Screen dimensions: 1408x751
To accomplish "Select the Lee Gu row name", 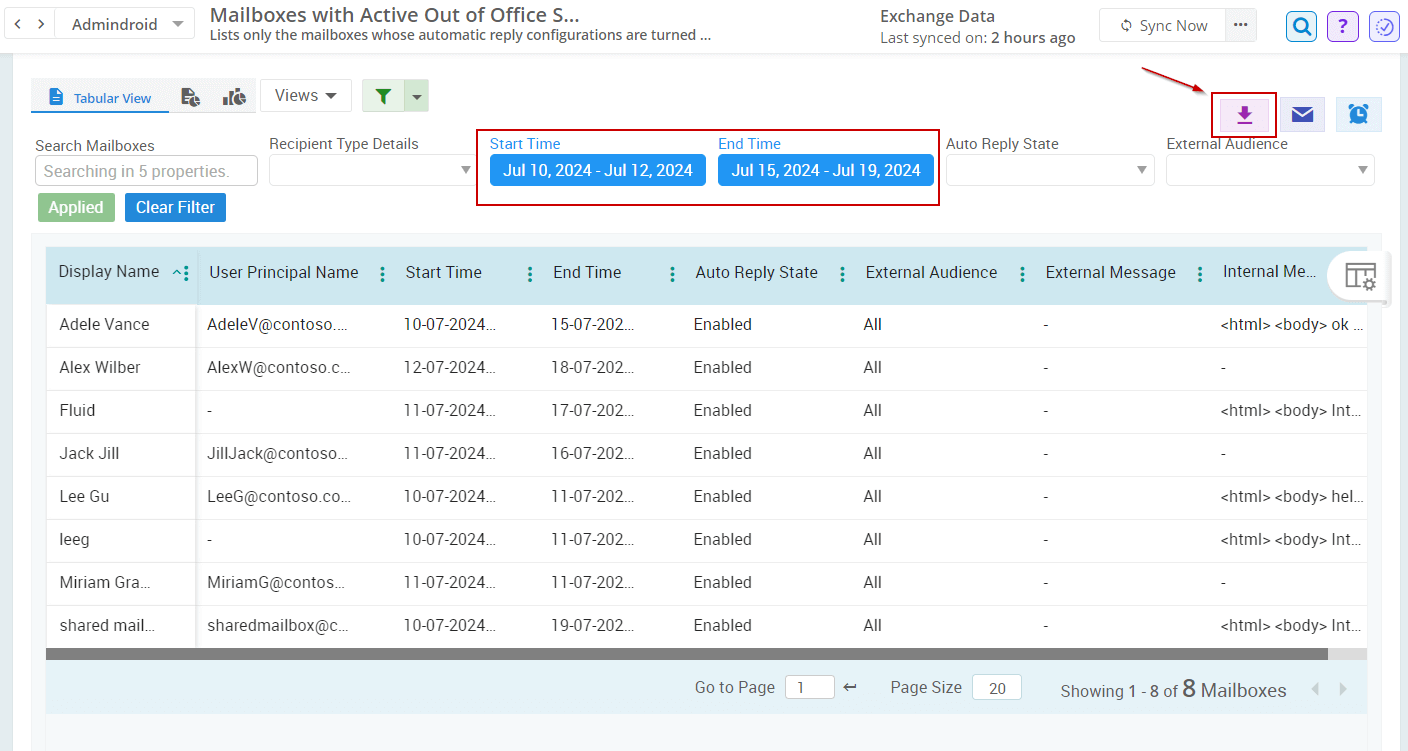I will coord(84,496).
